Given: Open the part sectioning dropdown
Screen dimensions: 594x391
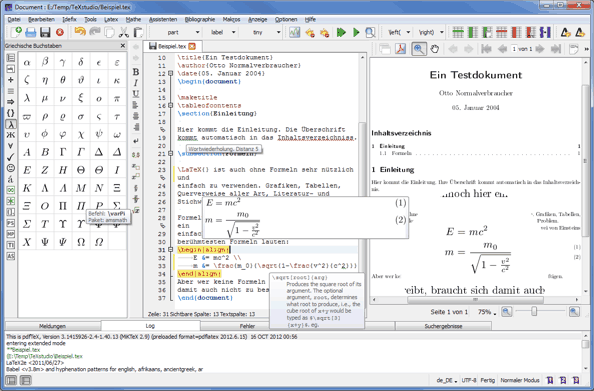Looking at the screenshot, I should [x=179, y=33].
